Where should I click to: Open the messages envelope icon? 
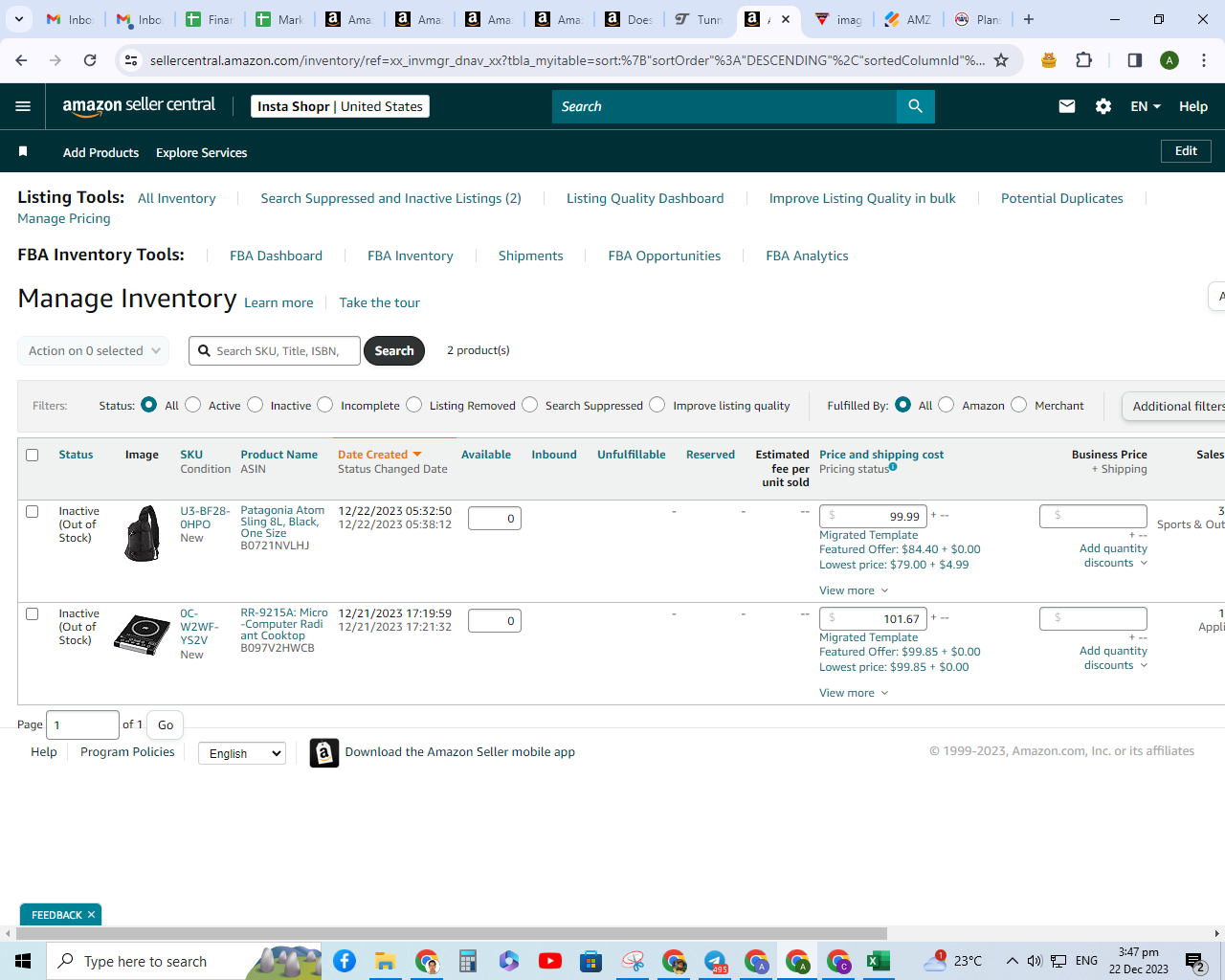coord(1067,106)
